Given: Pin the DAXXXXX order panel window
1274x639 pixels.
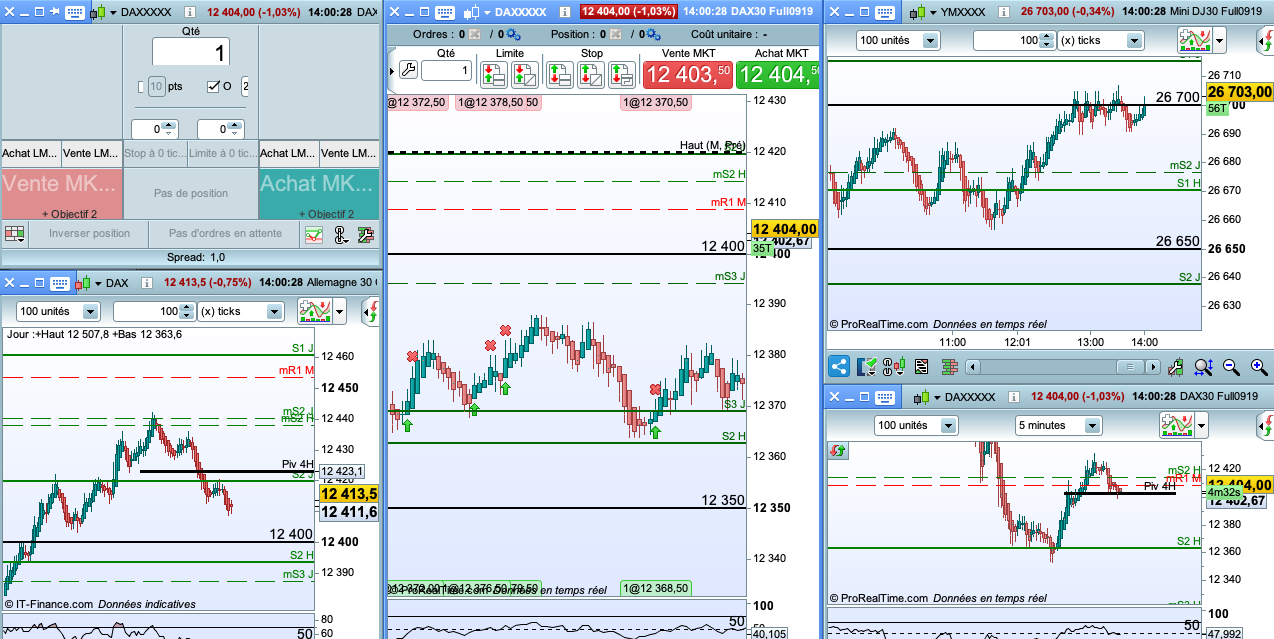Looking at the screenshot, I should (55, 12).
